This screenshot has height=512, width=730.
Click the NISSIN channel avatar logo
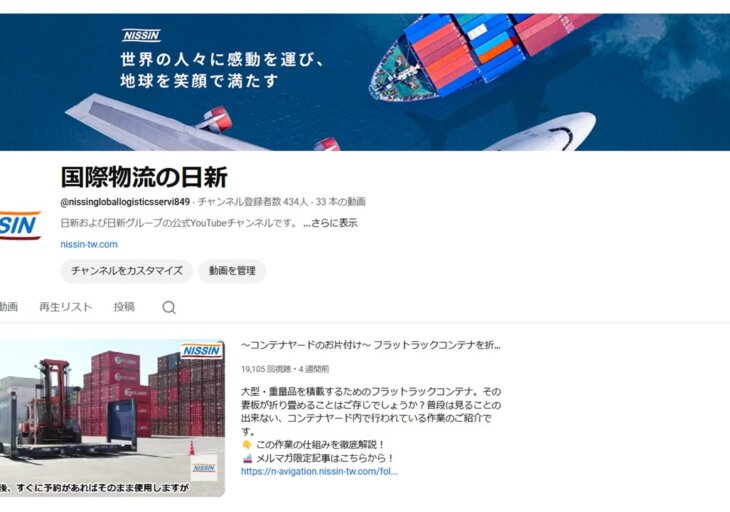[20, 225]
